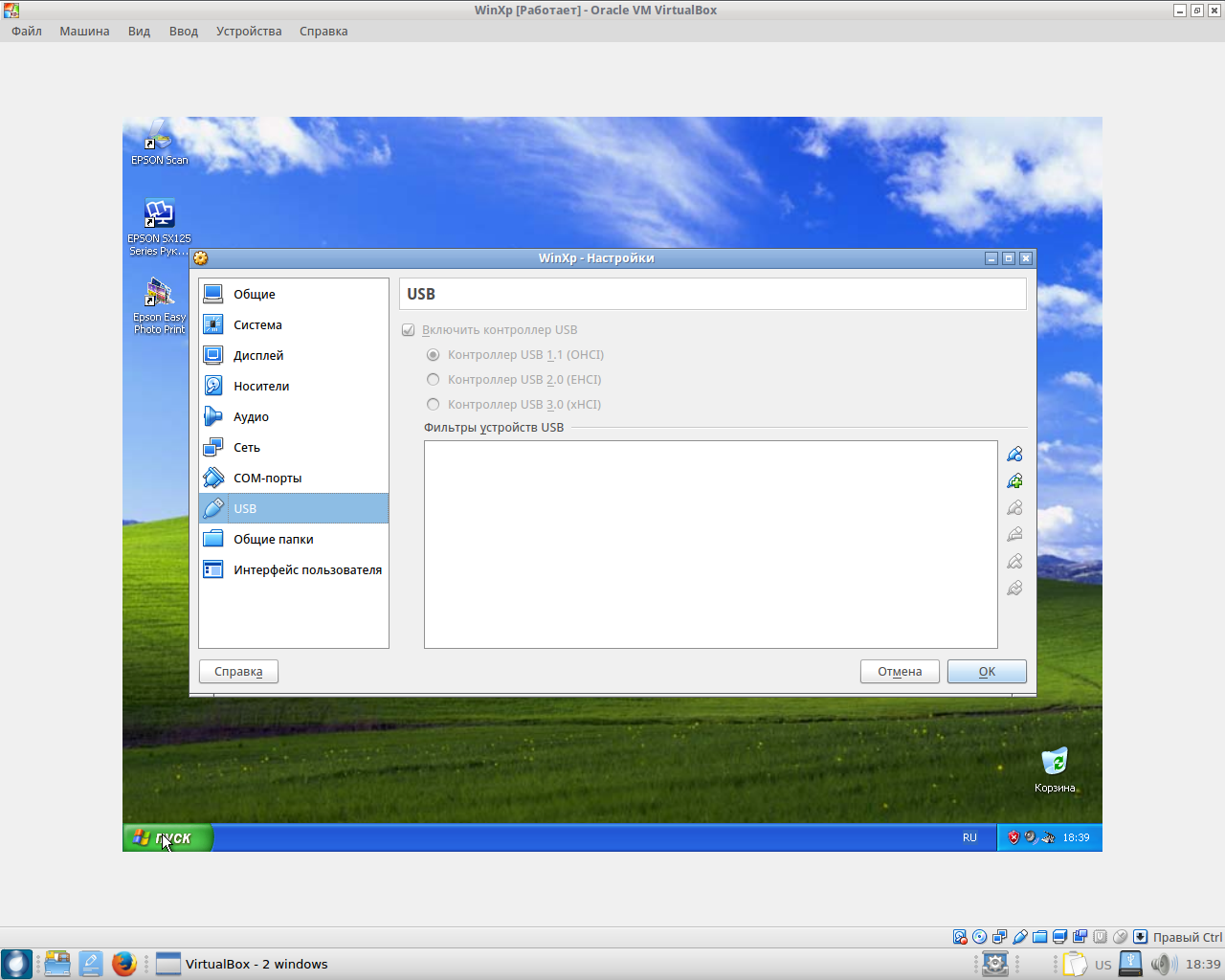
Task: Click the USB status icon in VirtualBox status bar
Action: (x=1019, y=937)
